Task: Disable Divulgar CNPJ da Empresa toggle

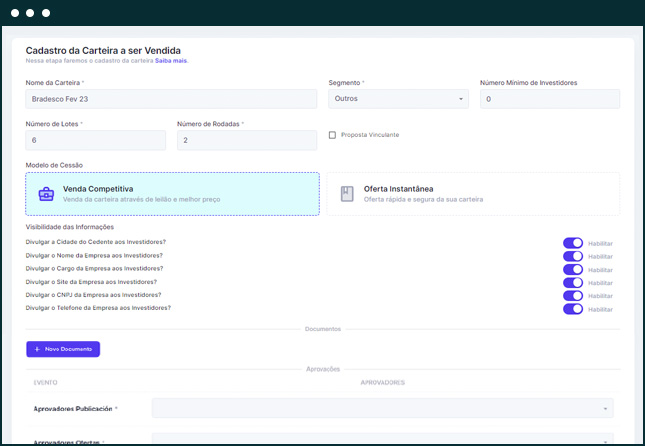Action: [573, 295]
